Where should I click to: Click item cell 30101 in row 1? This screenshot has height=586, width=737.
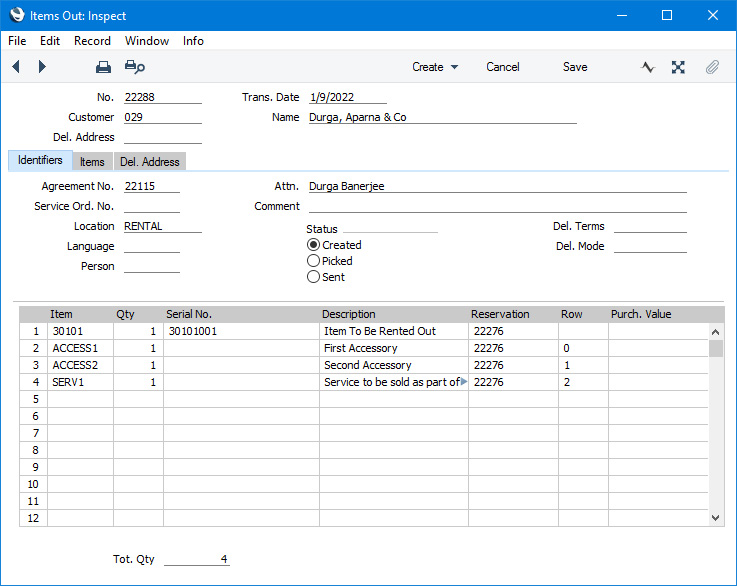80,331
